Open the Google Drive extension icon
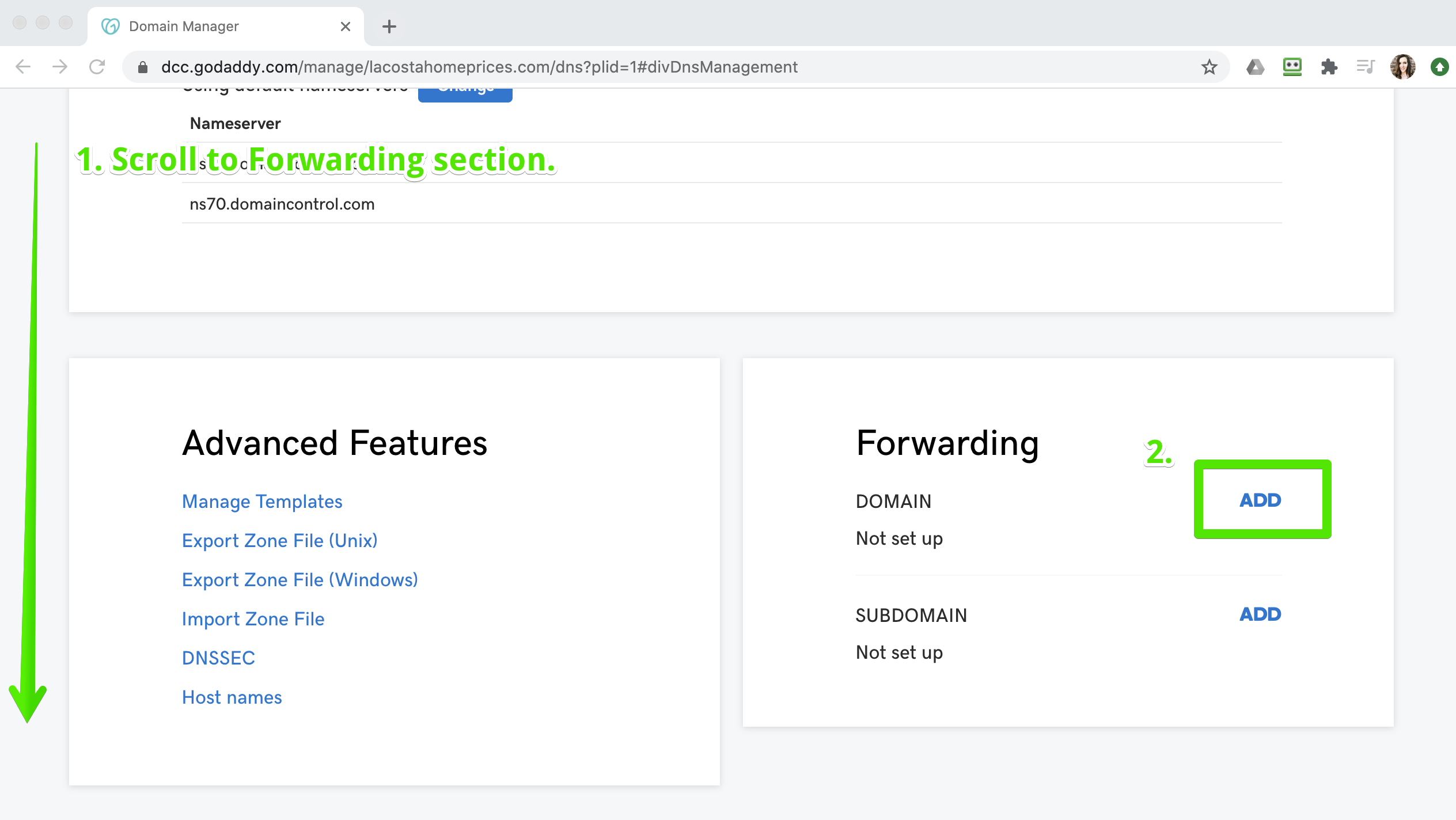The width and height of the screenshot is (1456, 820). [1255, 67]
